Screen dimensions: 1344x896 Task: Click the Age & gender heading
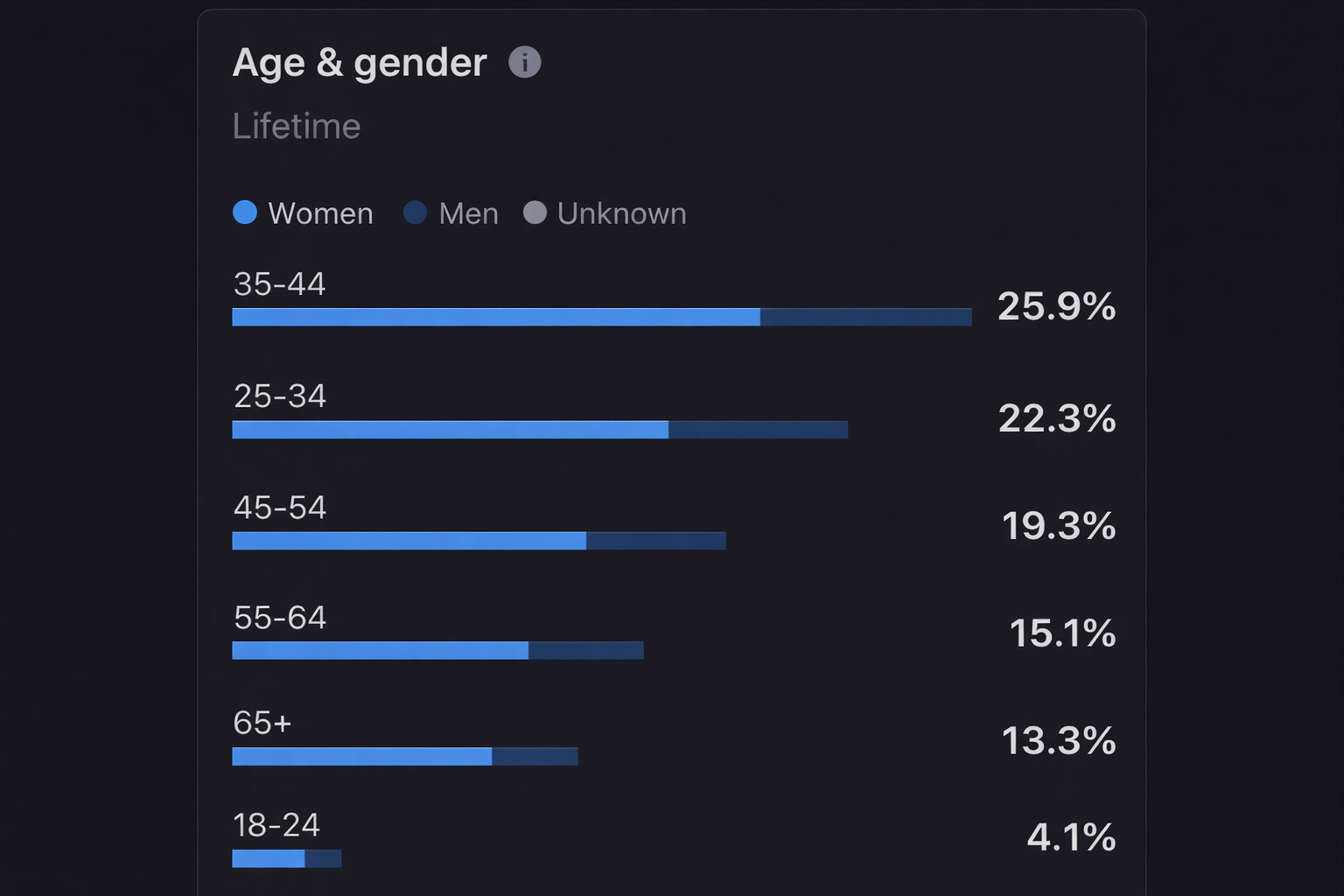(359, 62)
